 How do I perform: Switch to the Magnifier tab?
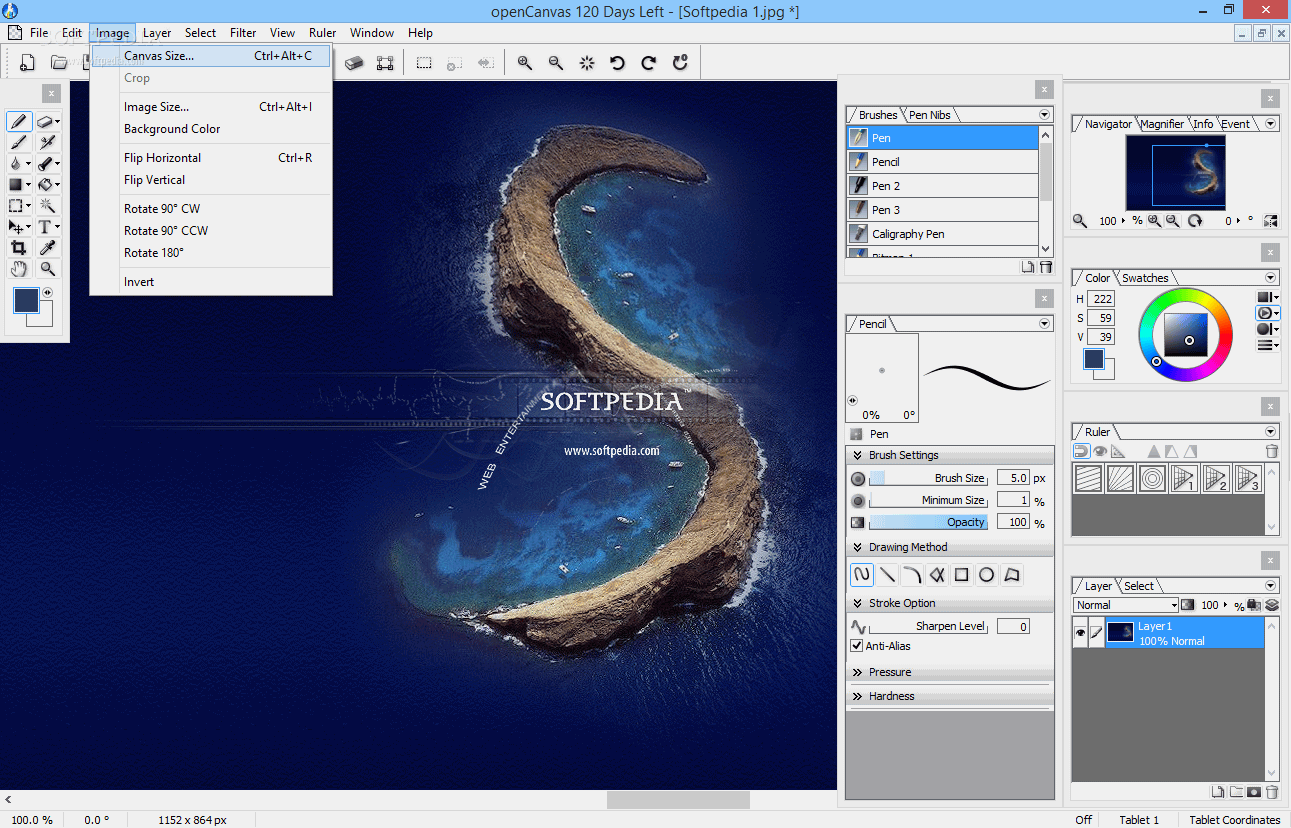(x=1162, y=124)
